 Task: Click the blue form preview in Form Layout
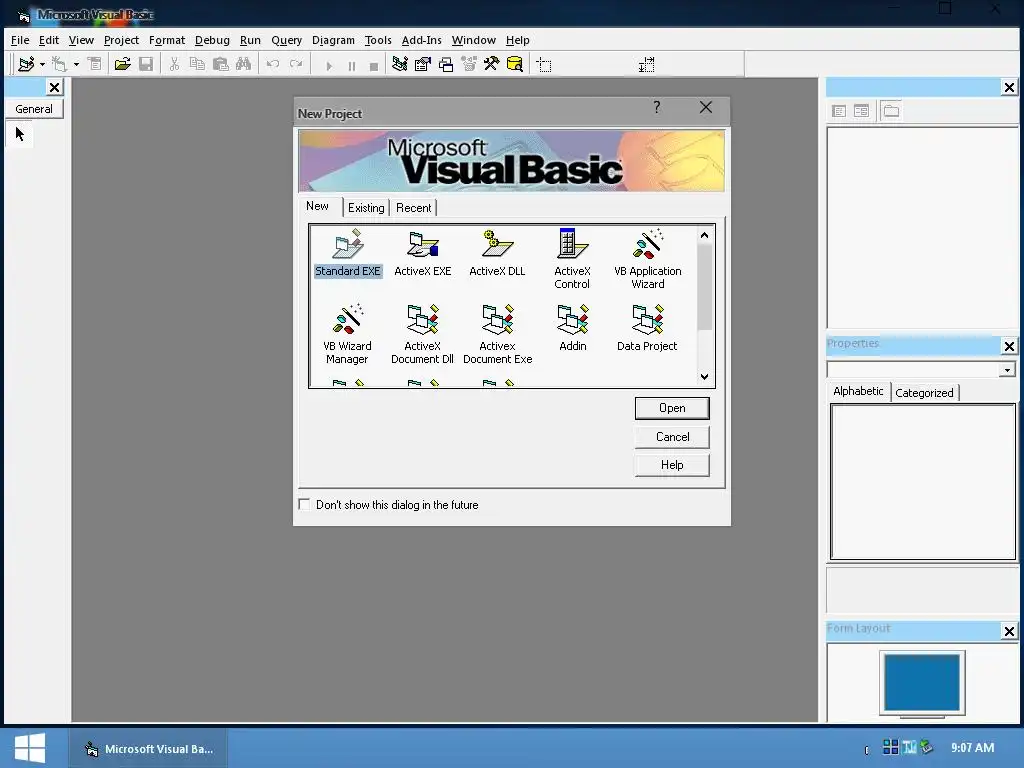(x=922, y=682)
